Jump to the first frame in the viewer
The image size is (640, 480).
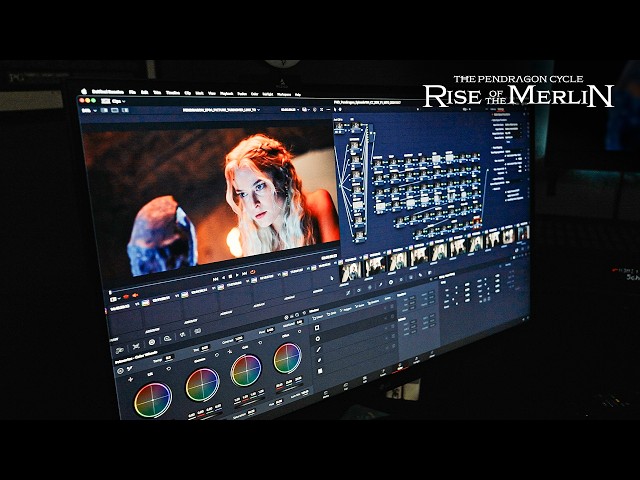pyautogui.click(x=216, y=279)
